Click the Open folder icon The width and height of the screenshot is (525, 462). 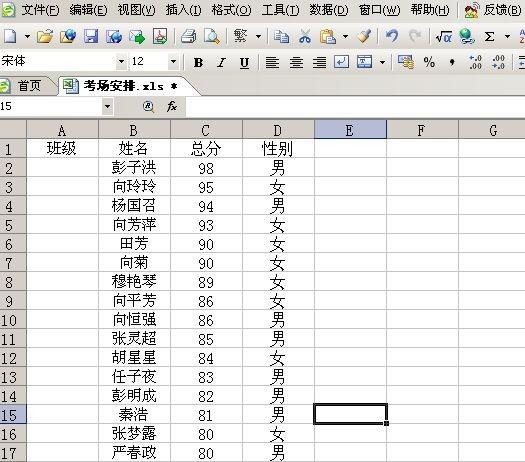[x=45, y=36]
